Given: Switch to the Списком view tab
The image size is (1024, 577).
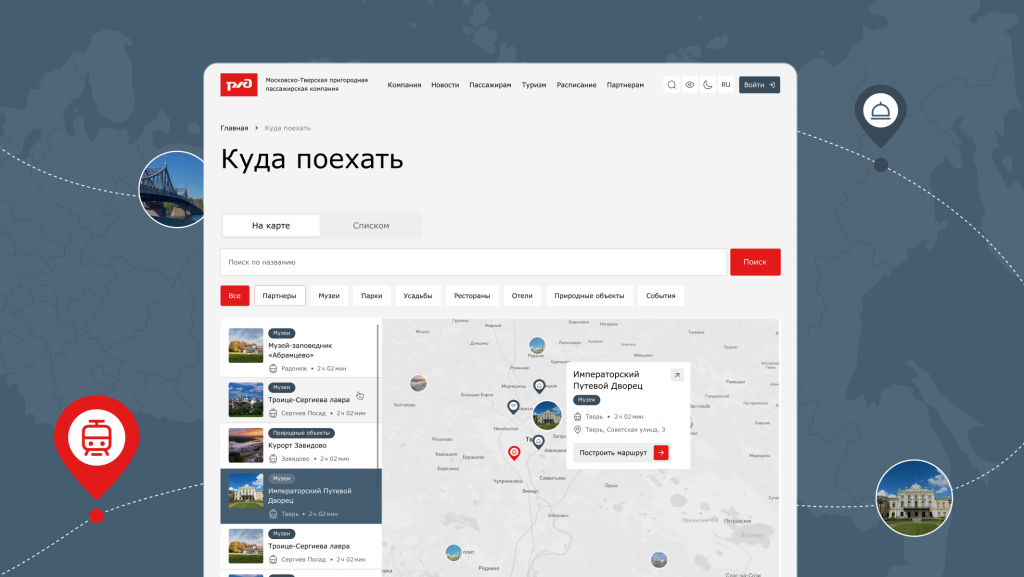Looking at the screenshot, I should 371,225.
